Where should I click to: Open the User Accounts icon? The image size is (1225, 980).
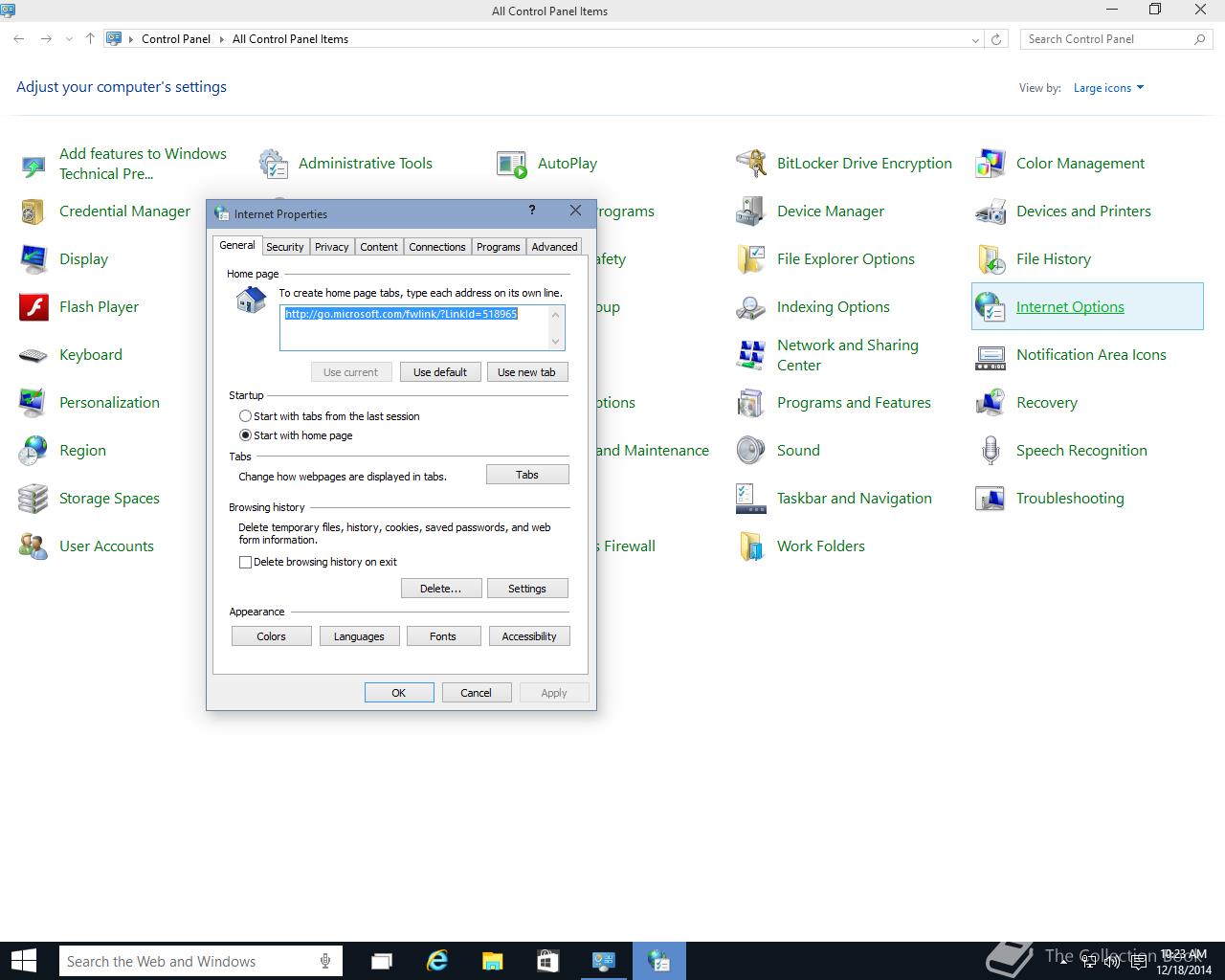33,546
